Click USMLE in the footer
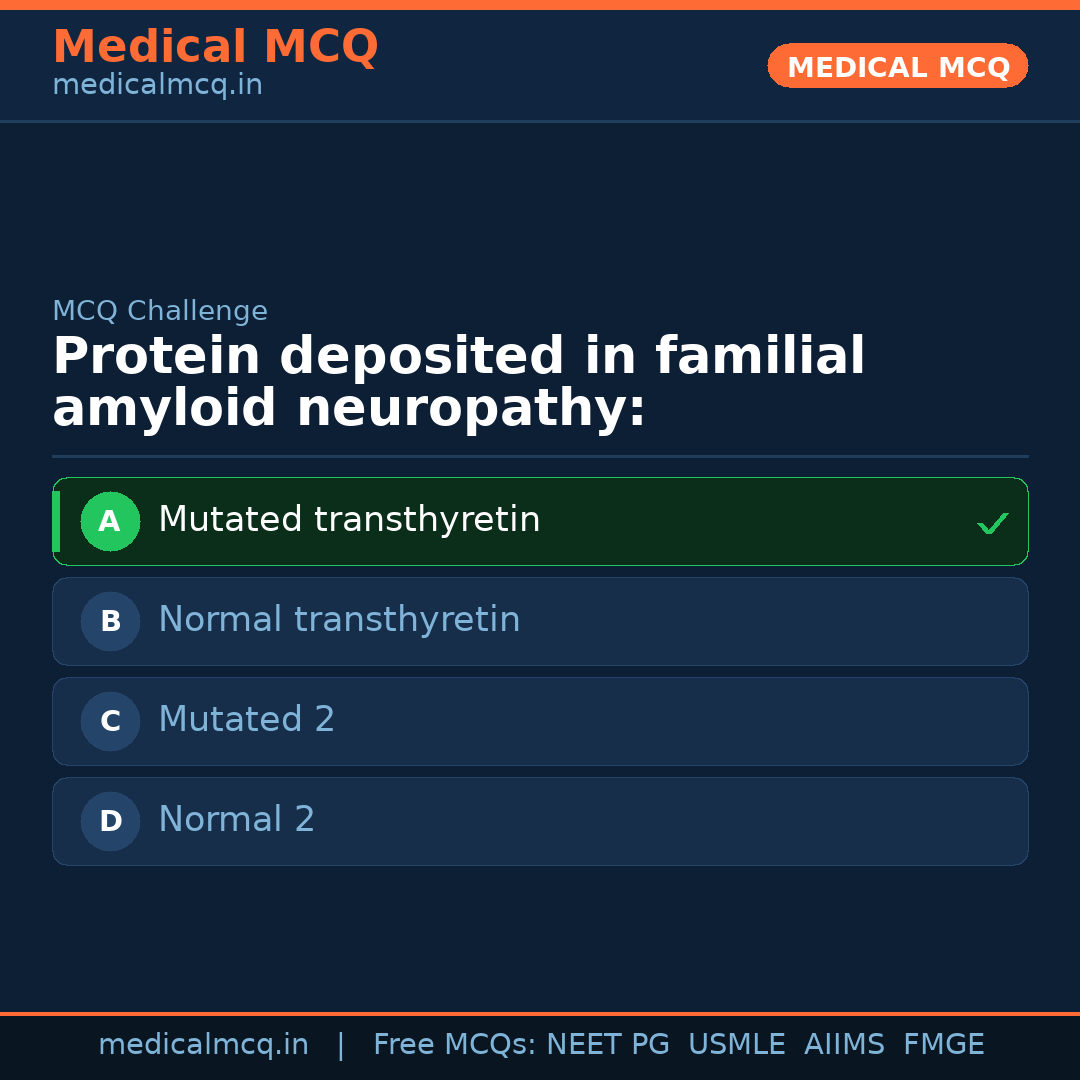1080x1080 pixels. (x=737, y=1044)
